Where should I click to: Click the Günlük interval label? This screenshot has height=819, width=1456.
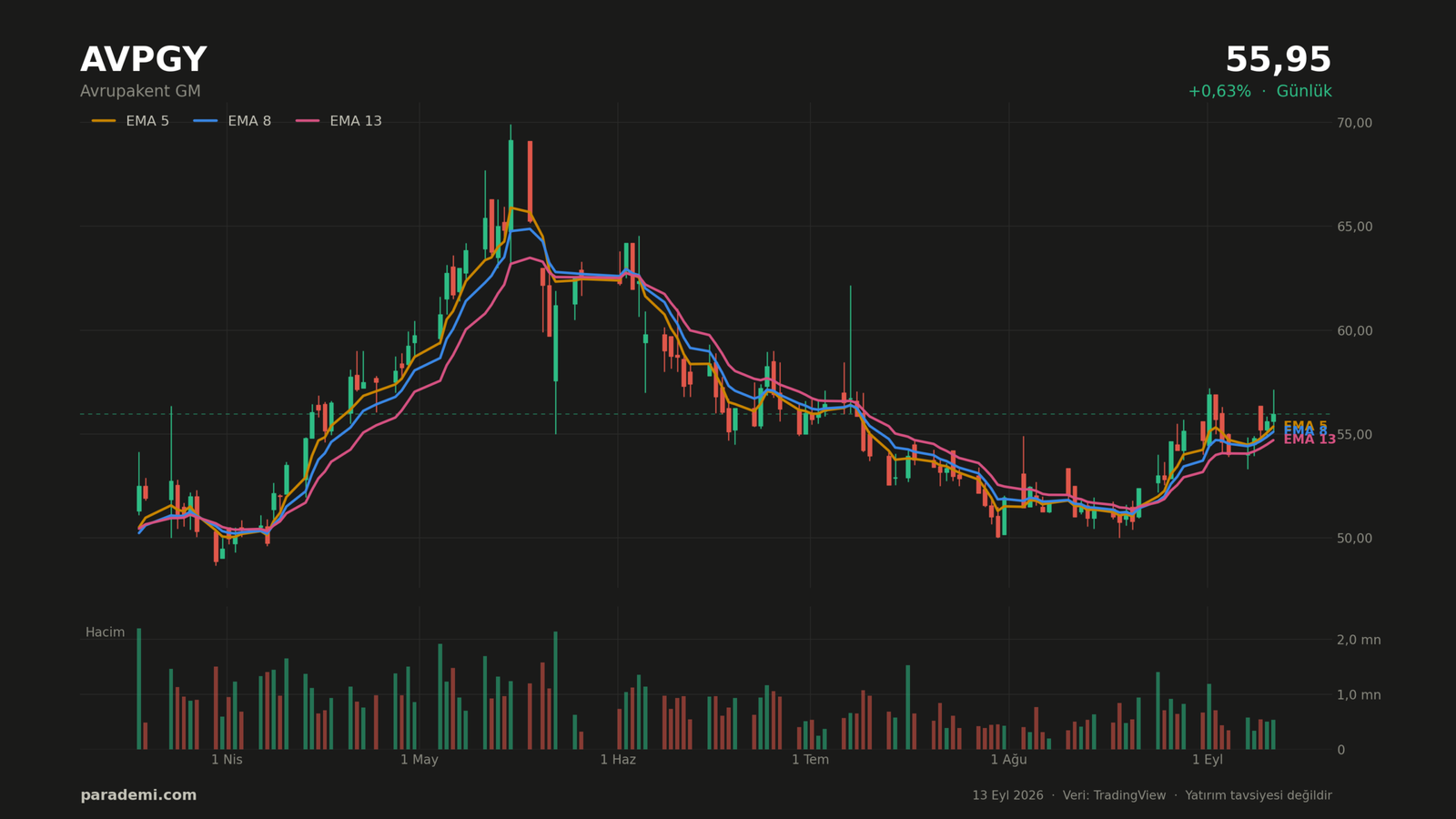pos(1304,92)
